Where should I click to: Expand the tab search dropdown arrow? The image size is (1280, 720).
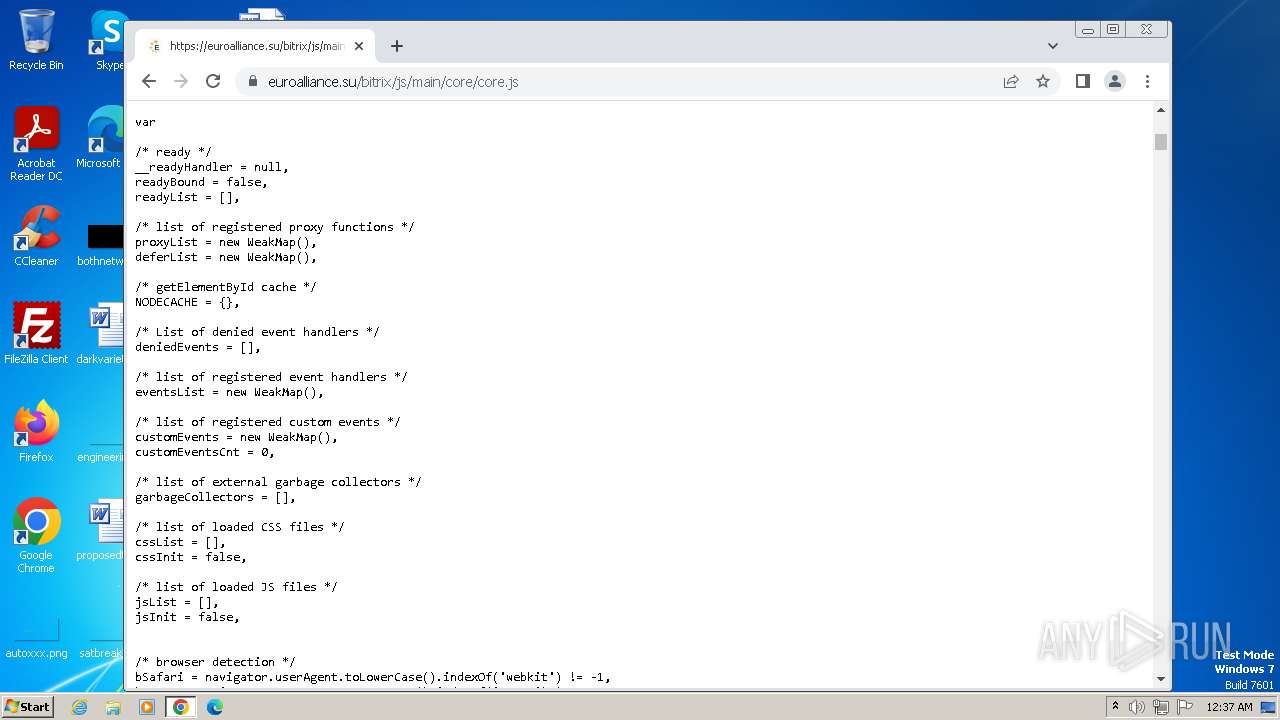point(1052,46)
